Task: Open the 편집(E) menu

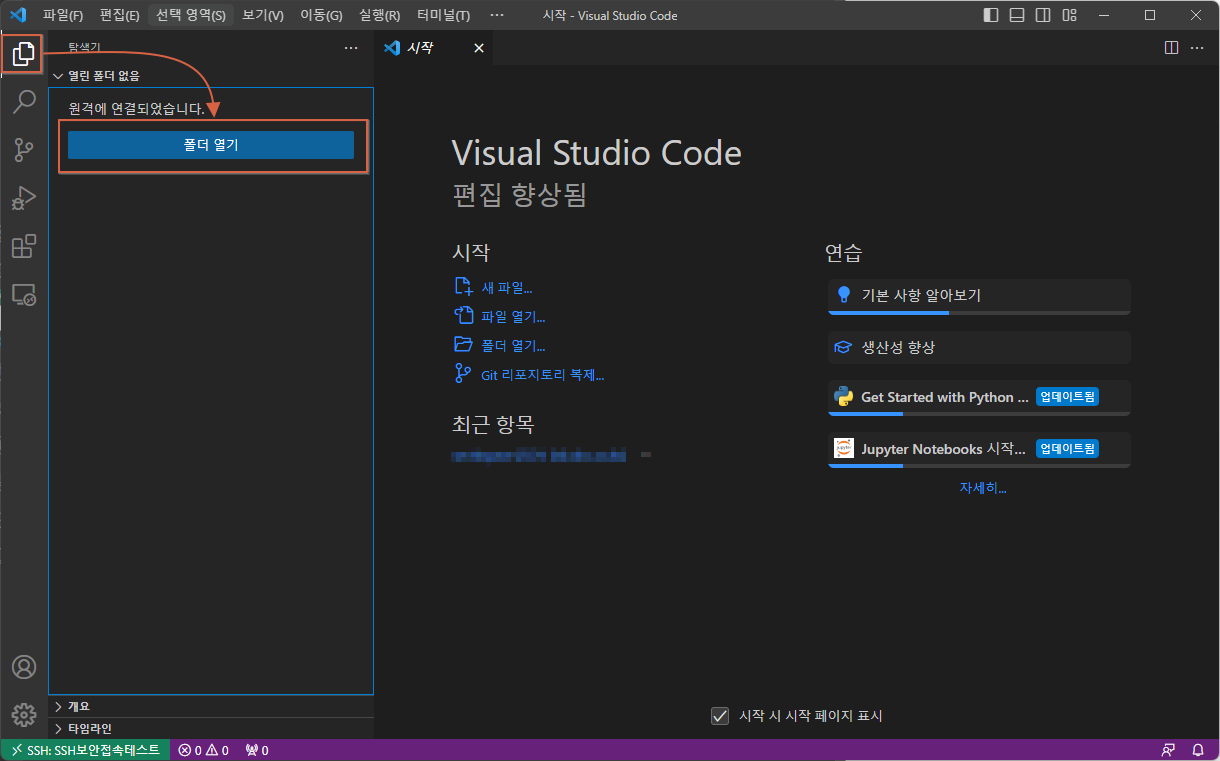Action: coord(120,16)
